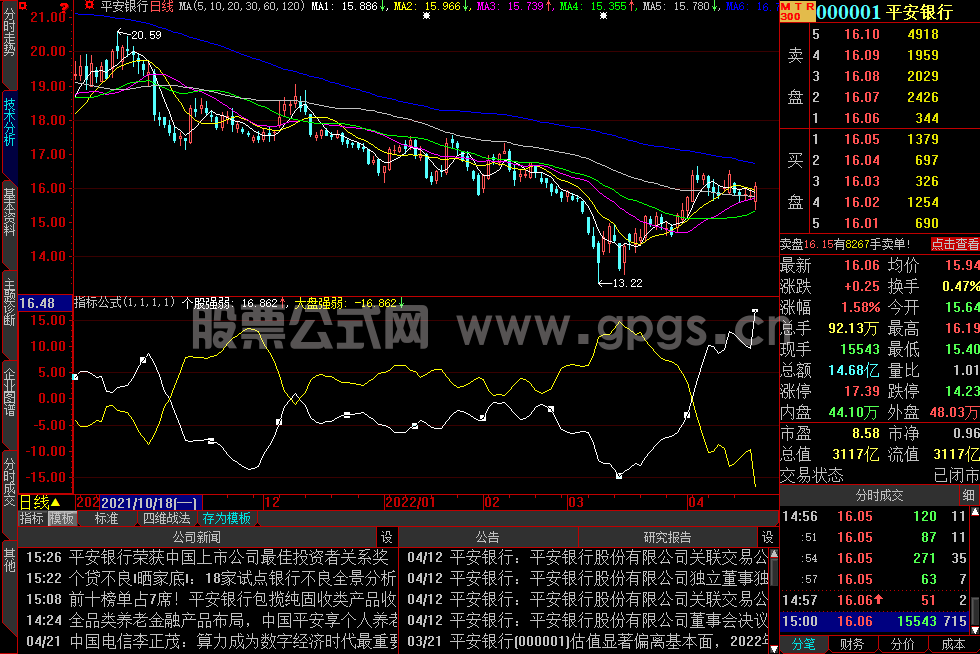The image size is (980, 654).
Task: Click the 2022/01 date label on the timeline
Action: pos(410,502)
